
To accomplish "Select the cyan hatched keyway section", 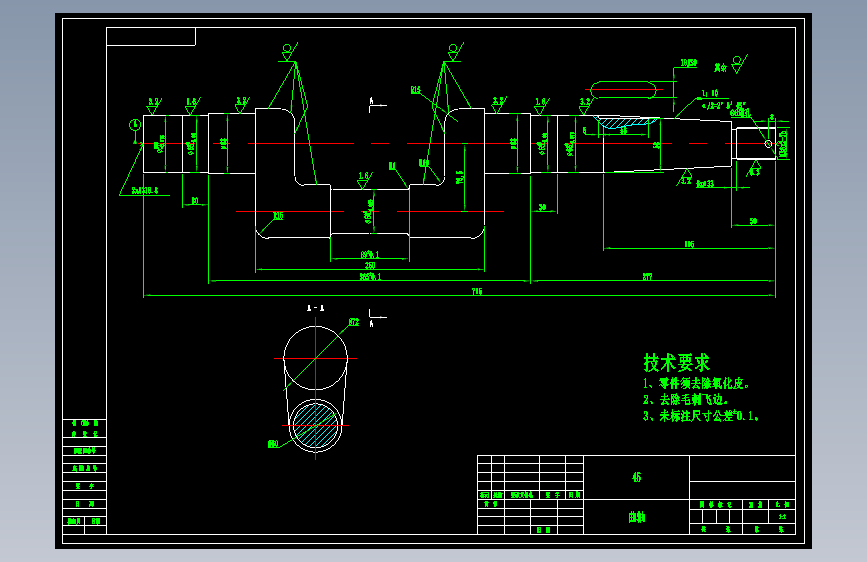I will [625, 122].
